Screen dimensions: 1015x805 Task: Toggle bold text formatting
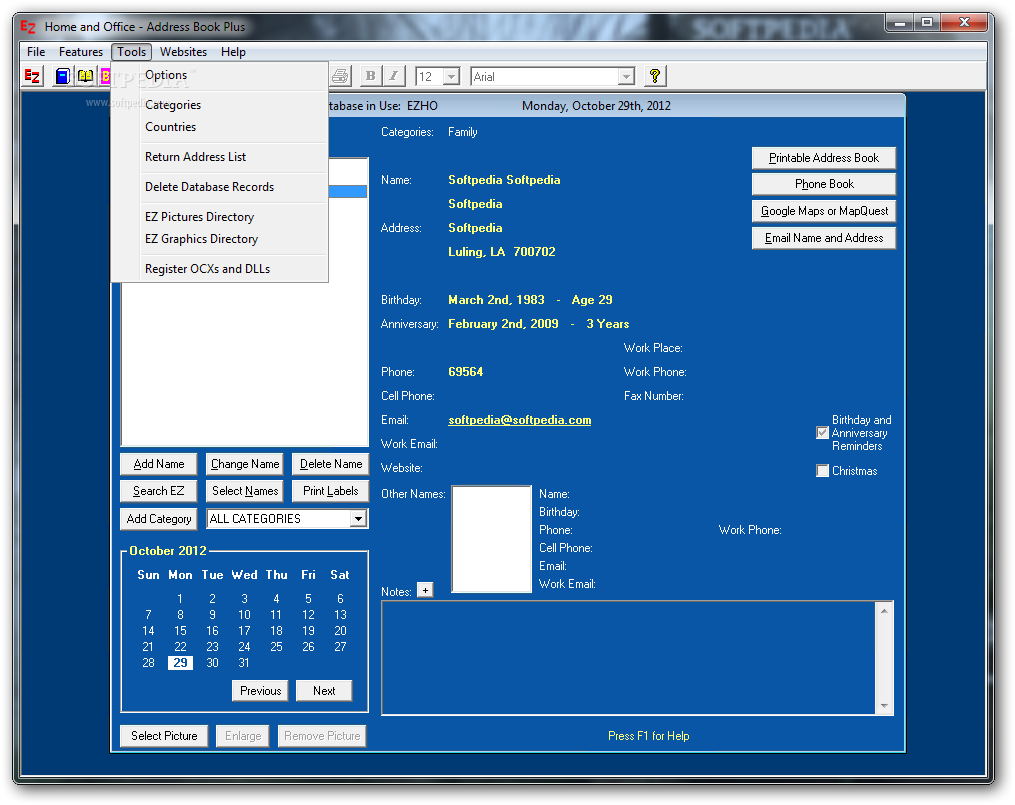tap(370, 76)
